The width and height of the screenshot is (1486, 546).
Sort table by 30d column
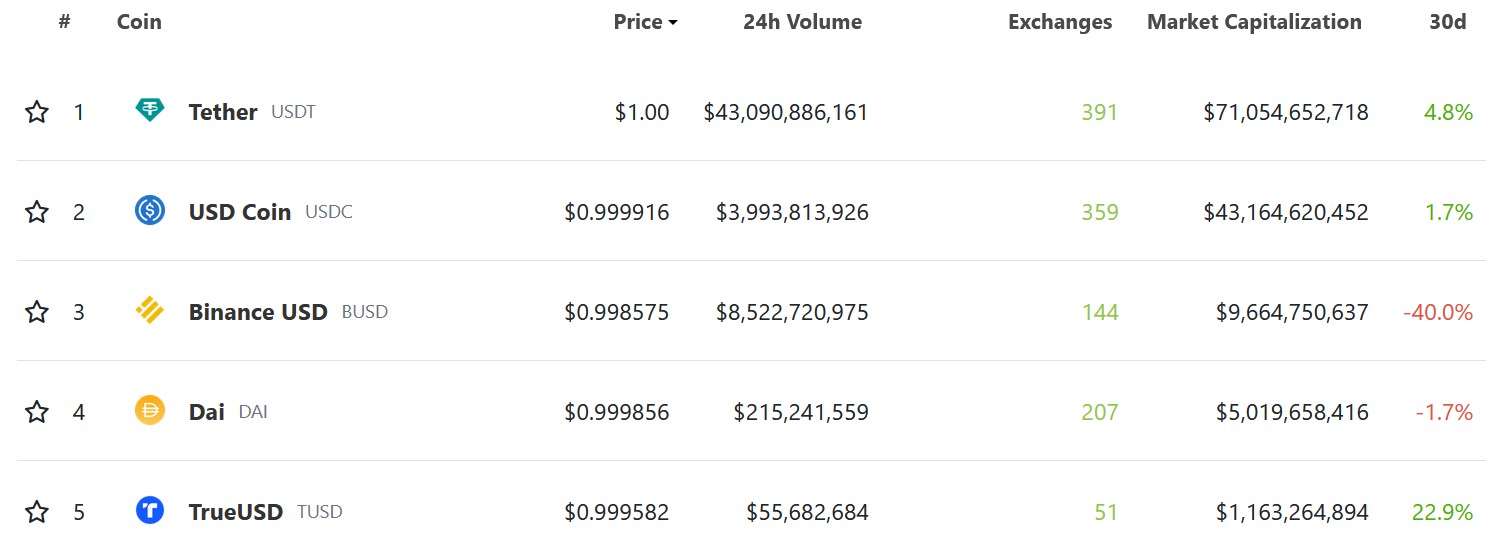tap(1447, 22)
